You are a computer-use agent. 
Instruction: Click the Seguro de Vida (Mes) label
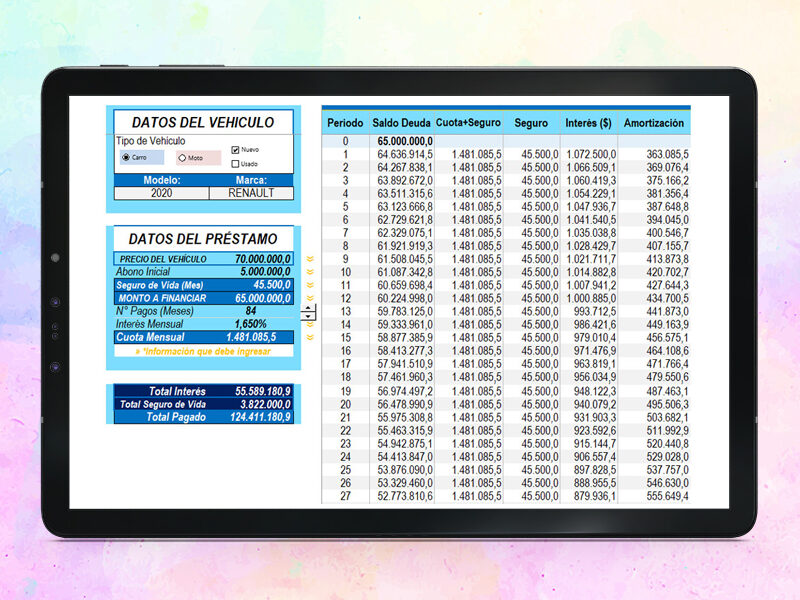(x=159, y=285)
